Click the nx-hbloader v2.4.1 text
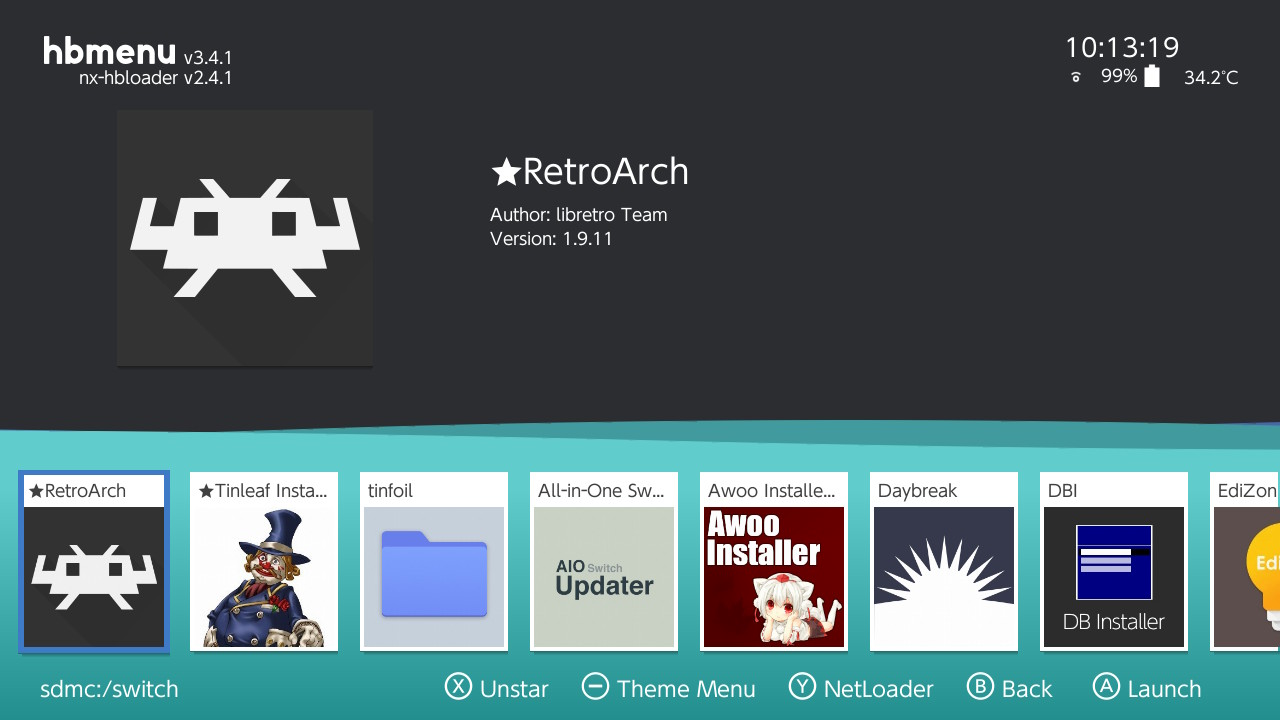This screenshot has height=720, width=1280. [x=156, y=78]
